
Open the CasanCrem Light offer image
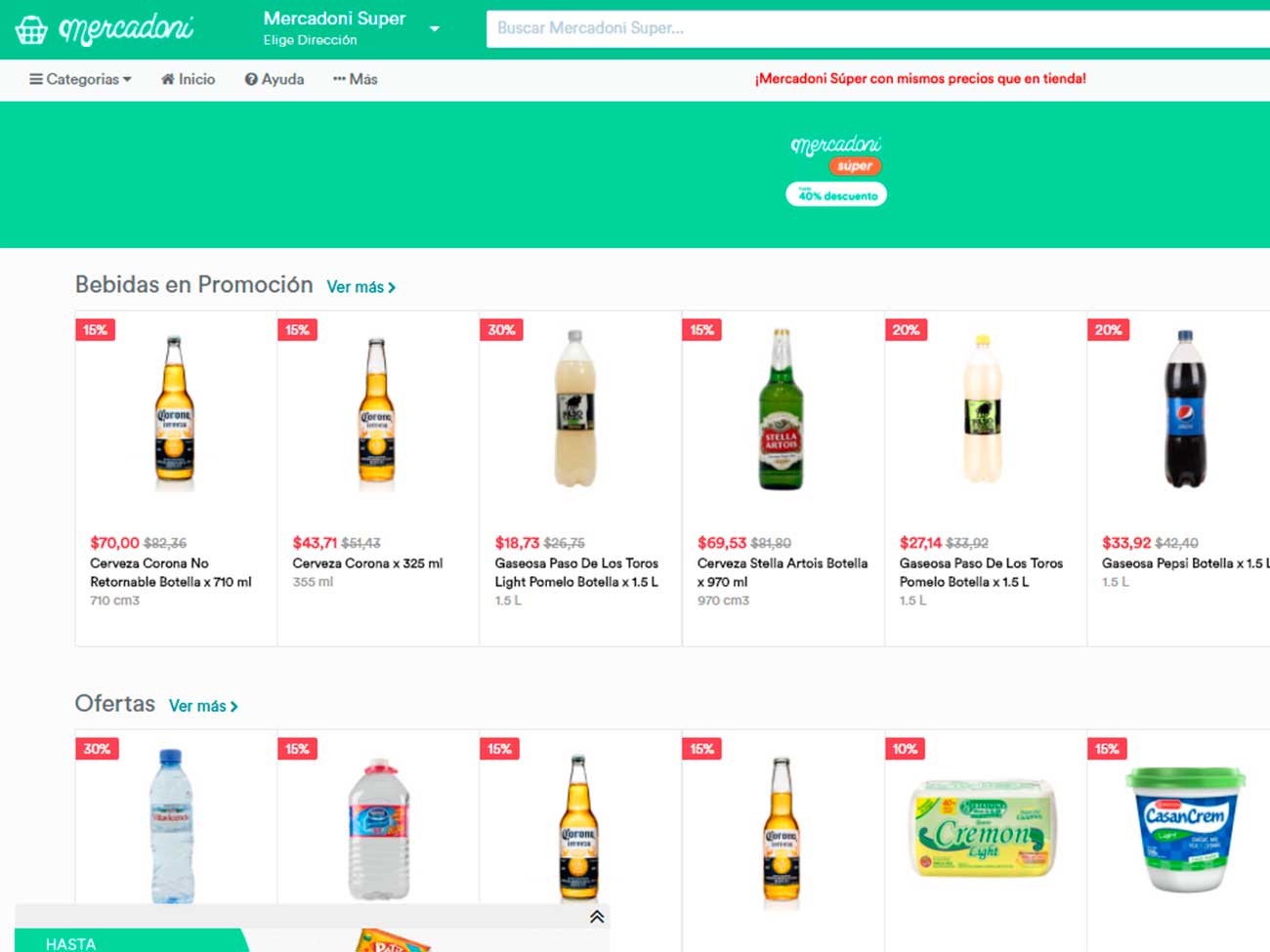(1185, 828)
